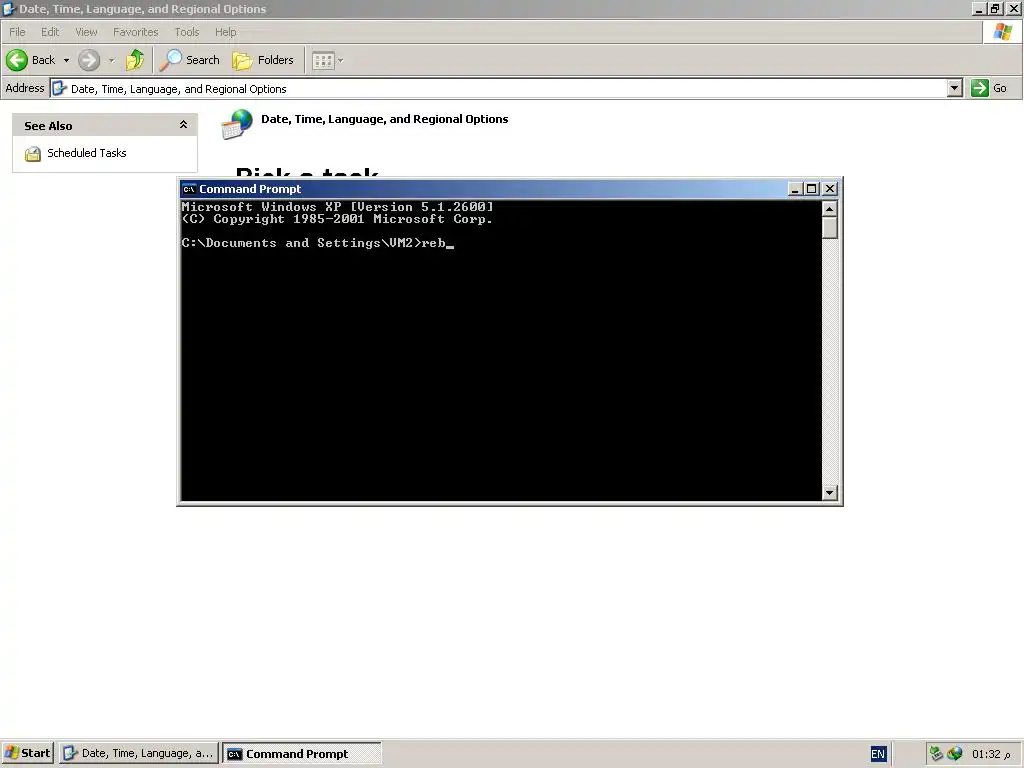
Task: Expand the Back history dropdown arrow
Action: click(x=66, y=60)
